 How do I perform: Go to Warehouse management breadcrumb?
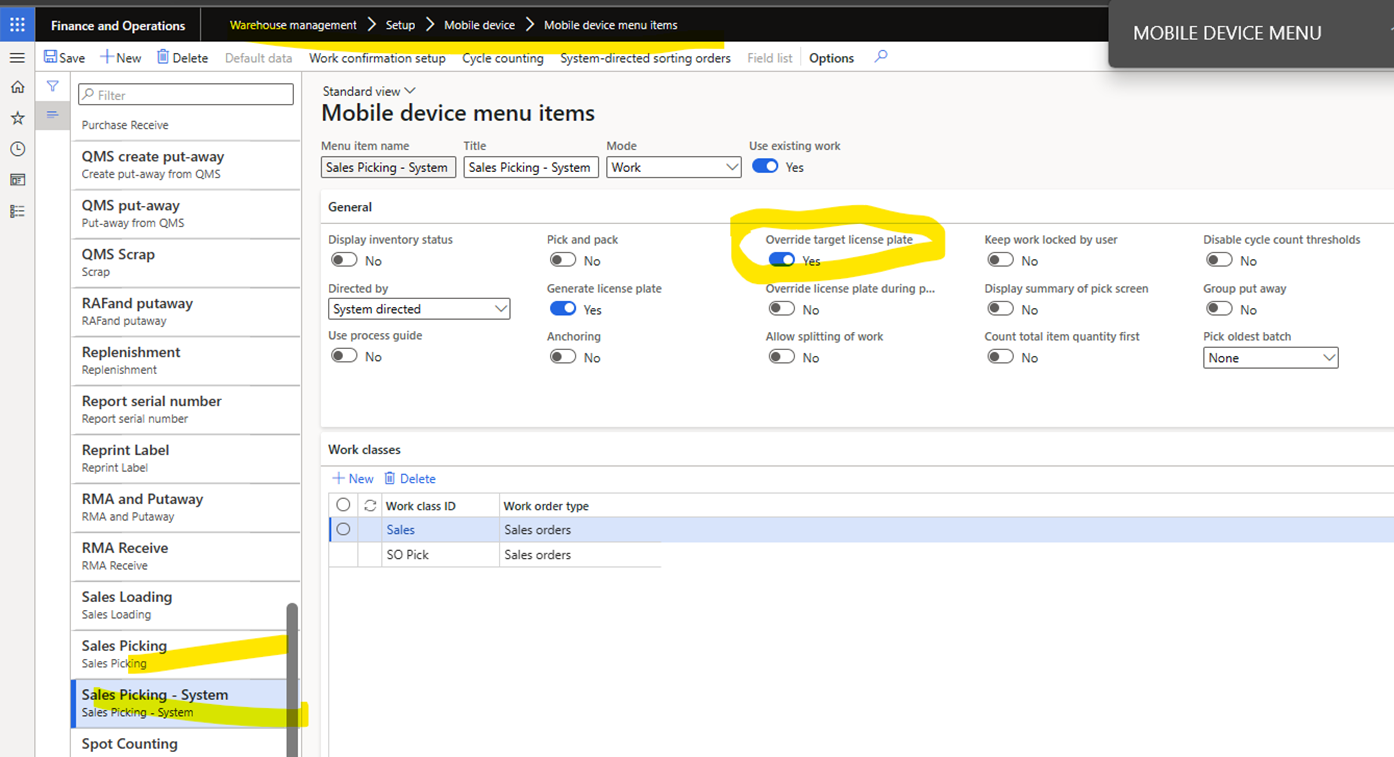coord(293,25)
